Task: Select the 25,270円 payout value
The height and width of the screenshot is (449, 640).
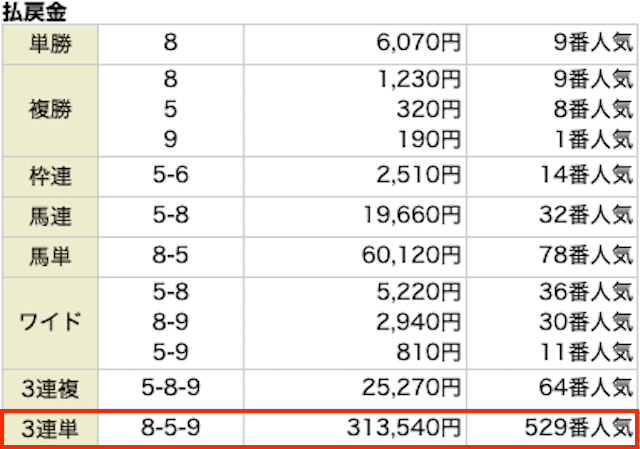Action: 411,388
